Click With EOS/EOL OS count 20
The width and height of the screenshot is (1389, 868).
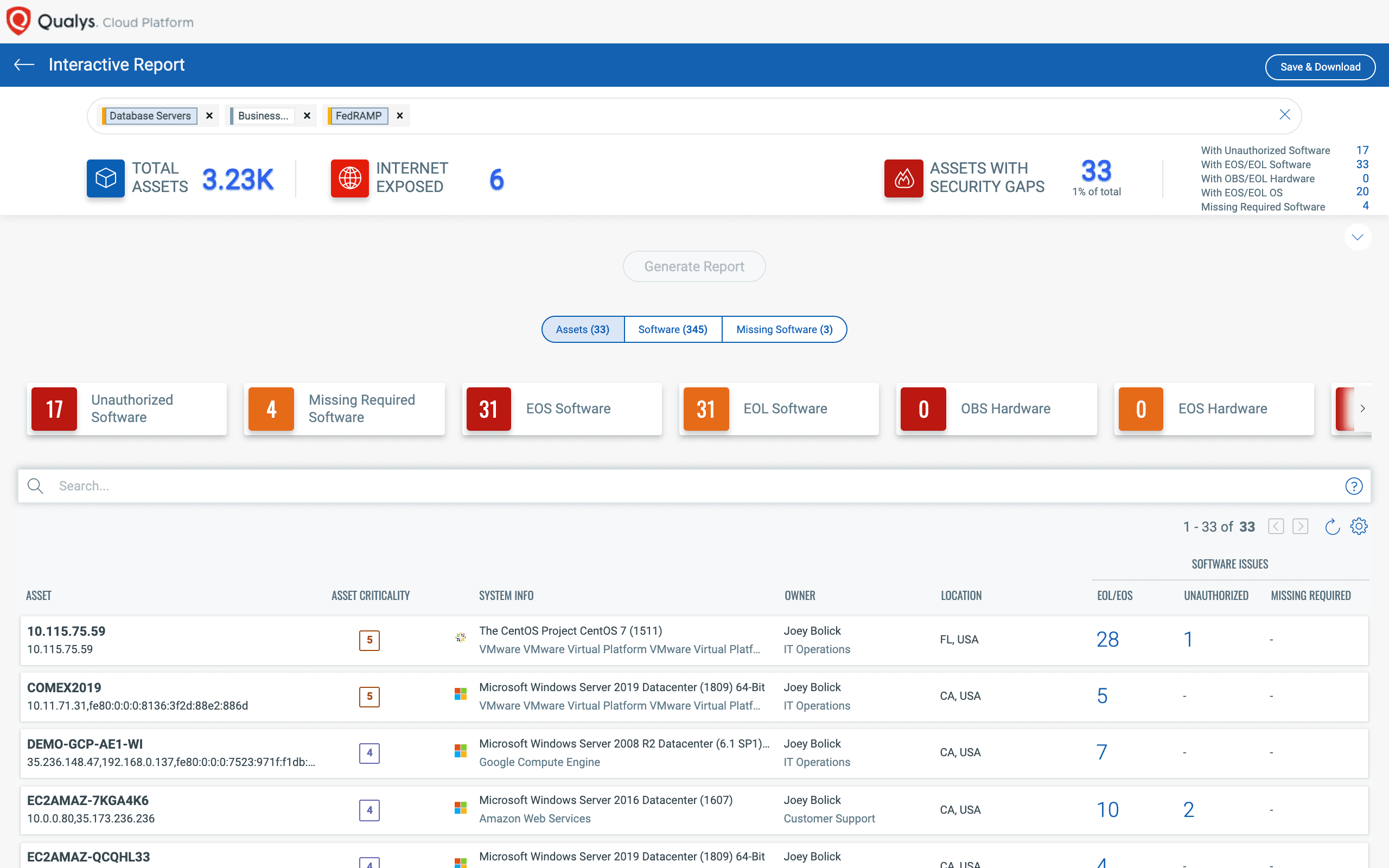(1362, 192)
